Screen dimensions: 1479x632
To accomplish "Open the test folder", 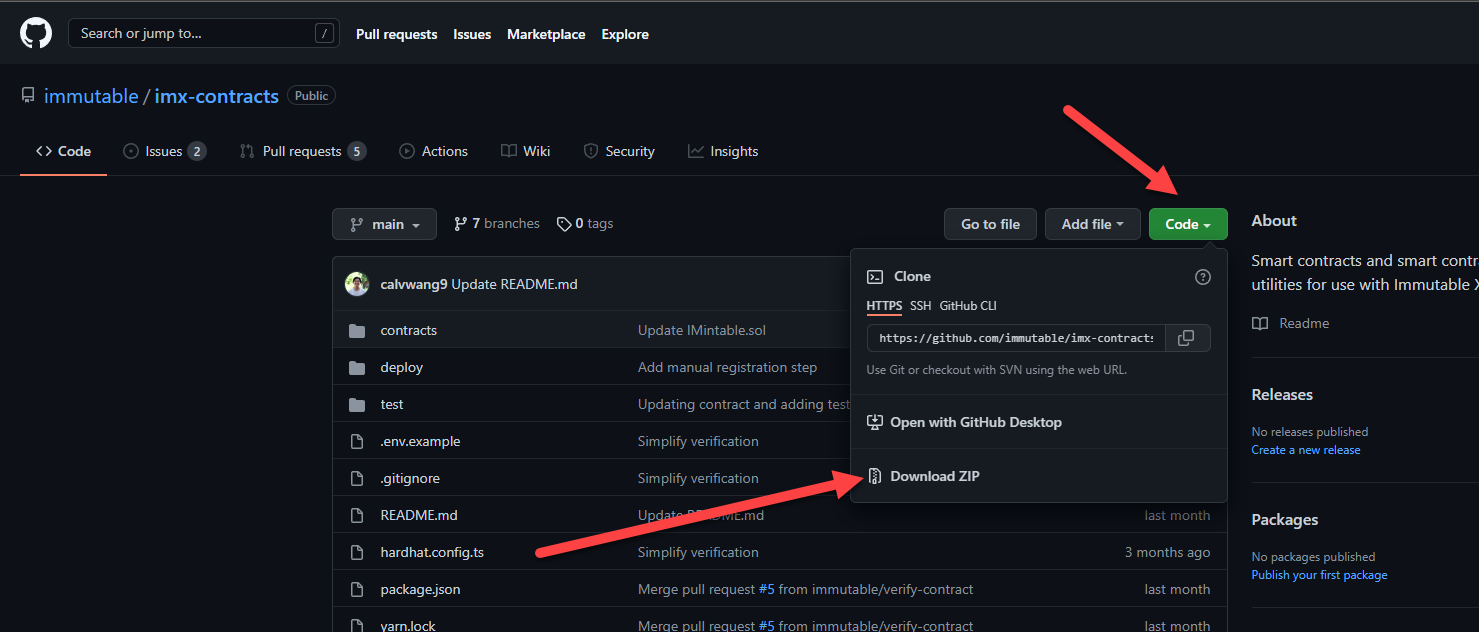I will pyautogui.click(x=392, y=404).
